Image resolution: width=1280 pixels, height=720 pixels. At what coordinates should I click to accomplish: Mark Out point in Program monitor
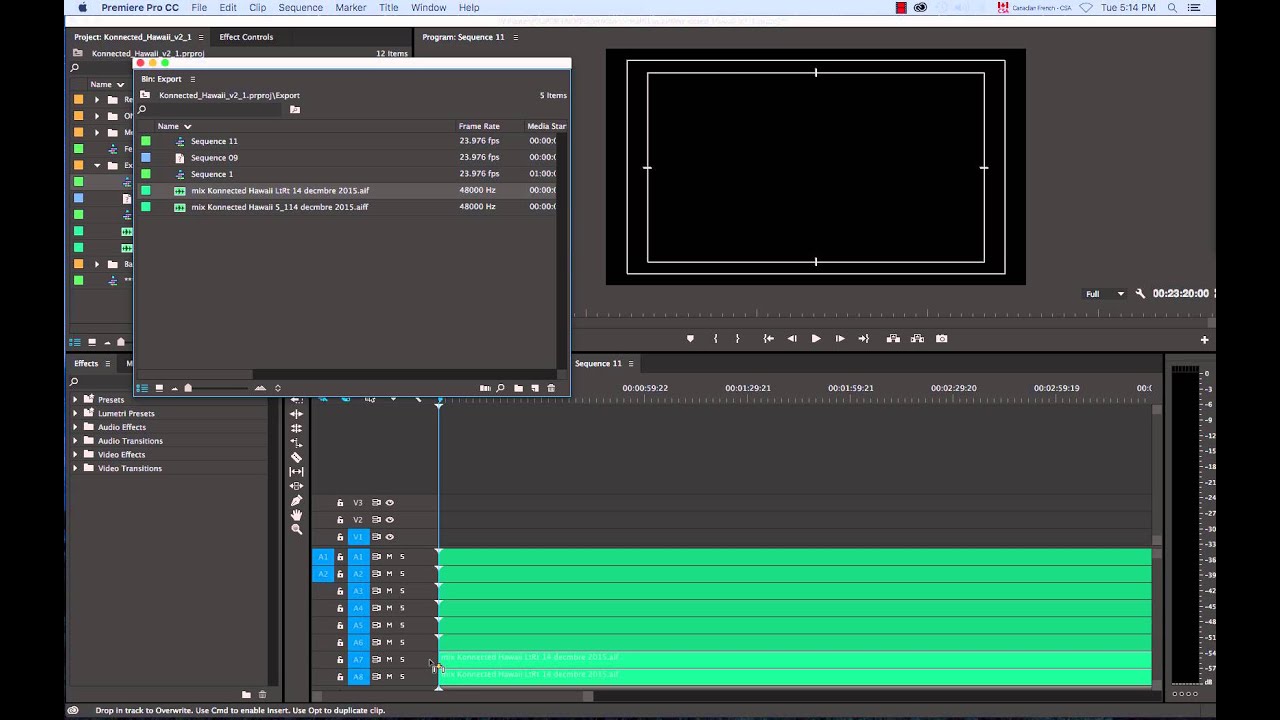pos(738,339)
